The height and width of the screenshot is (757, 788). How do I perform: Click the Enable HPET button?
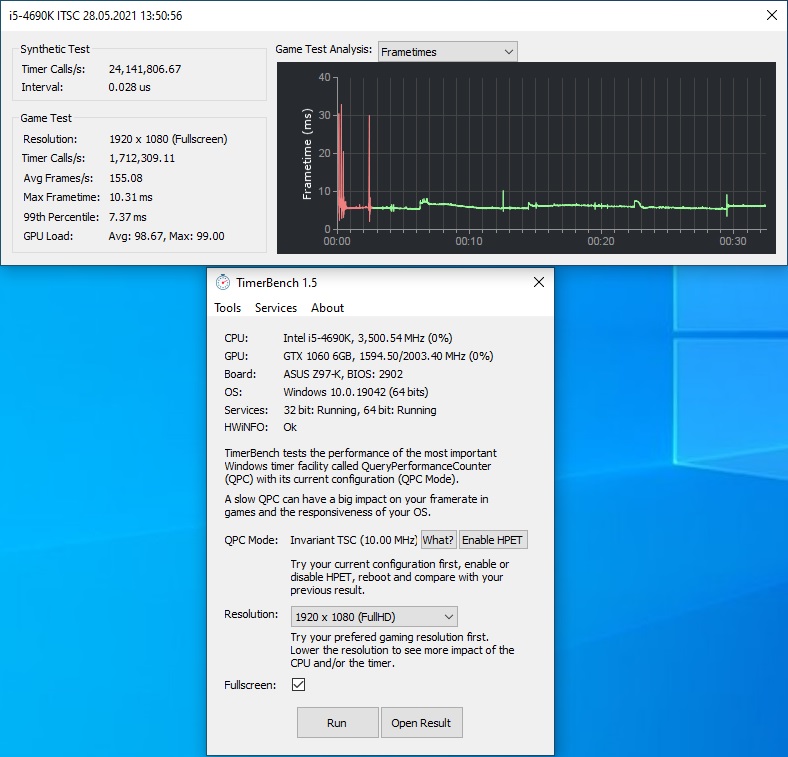tap(492, 540)
